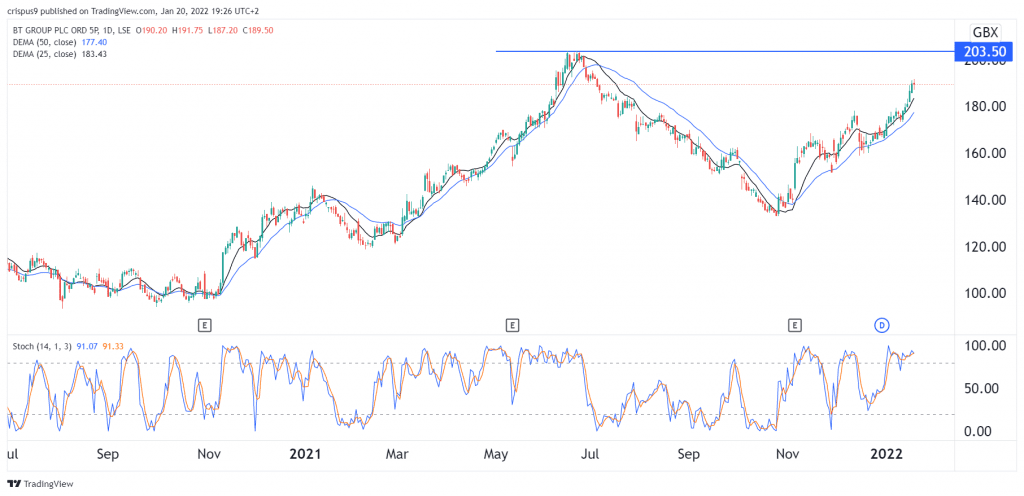The height and width of the screenshot is (496, 1024).
Task: Click the GBX currency label
Action: point(987,32)
